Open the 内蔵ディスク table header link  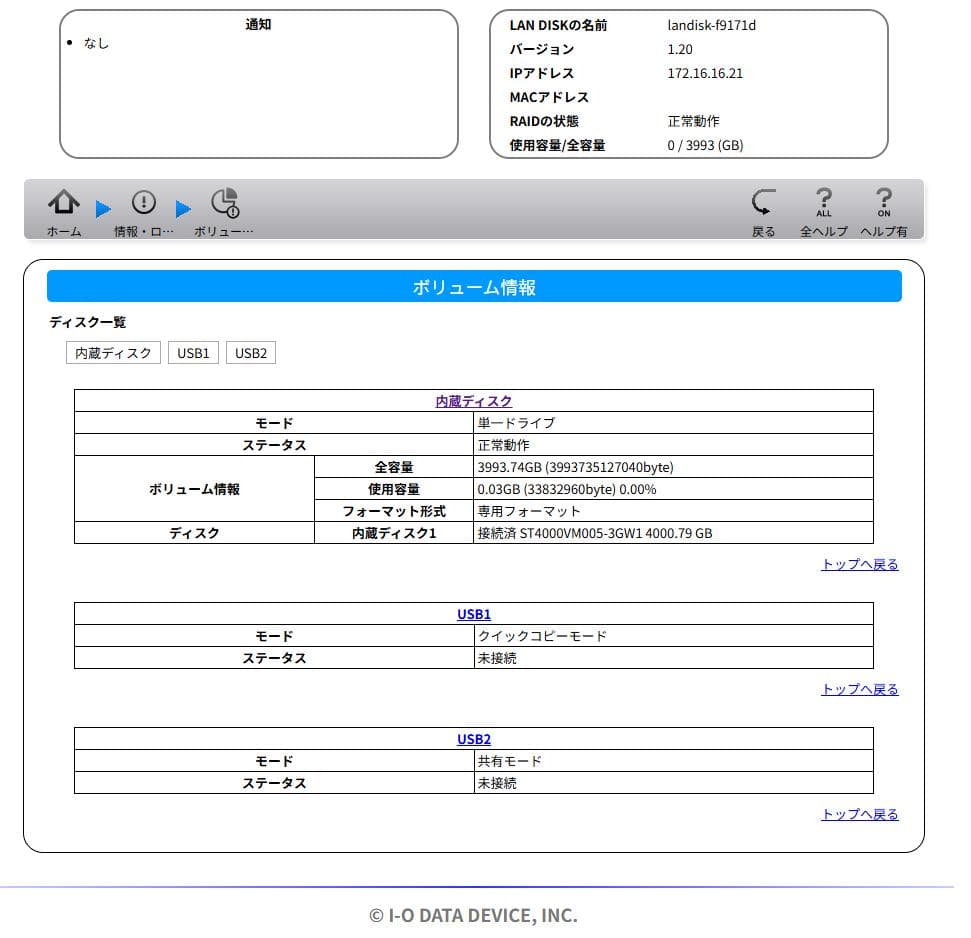pyautogui.click(x=473, y=400)
